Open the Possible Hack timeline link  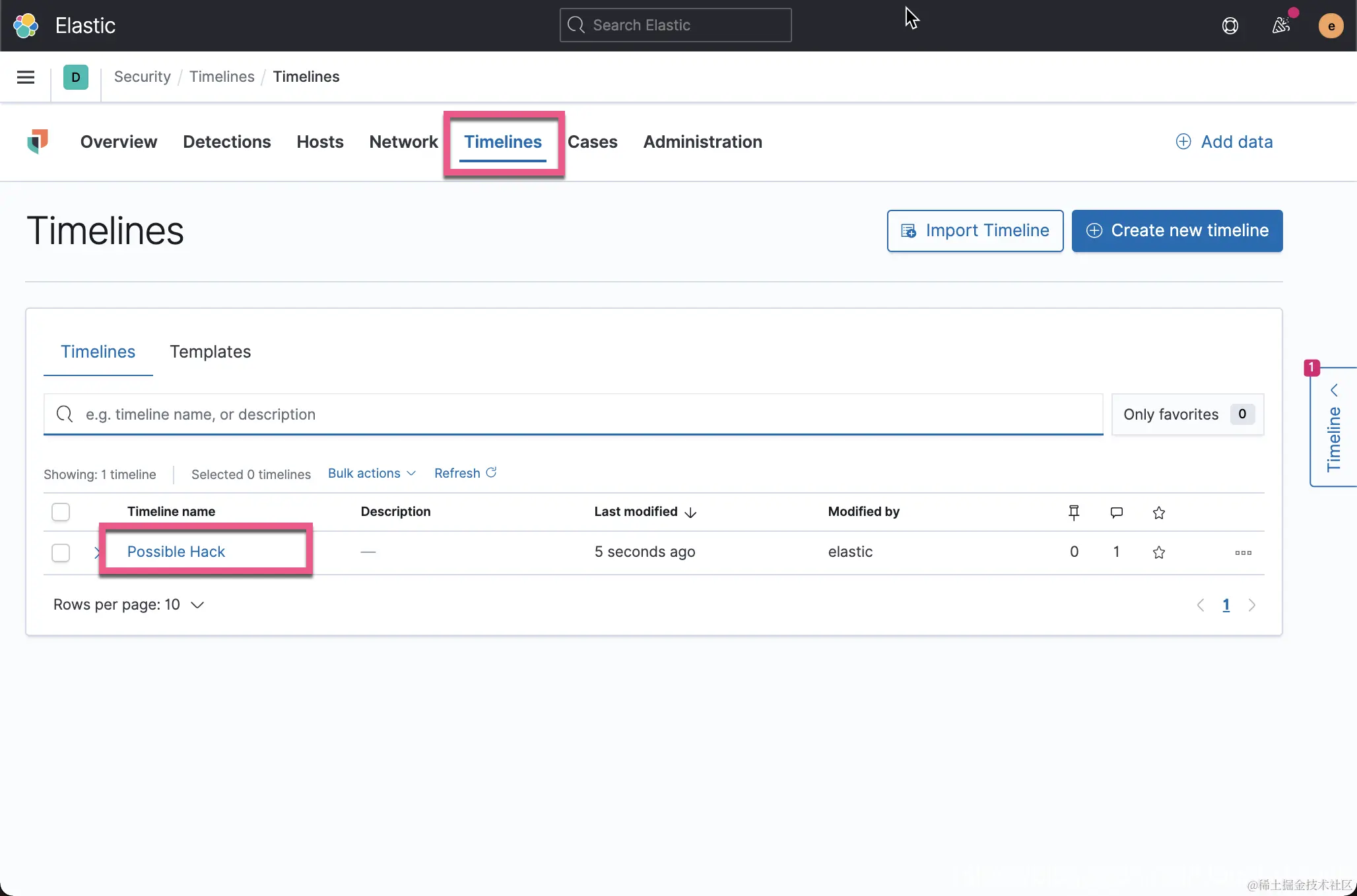tap(176, 552)
